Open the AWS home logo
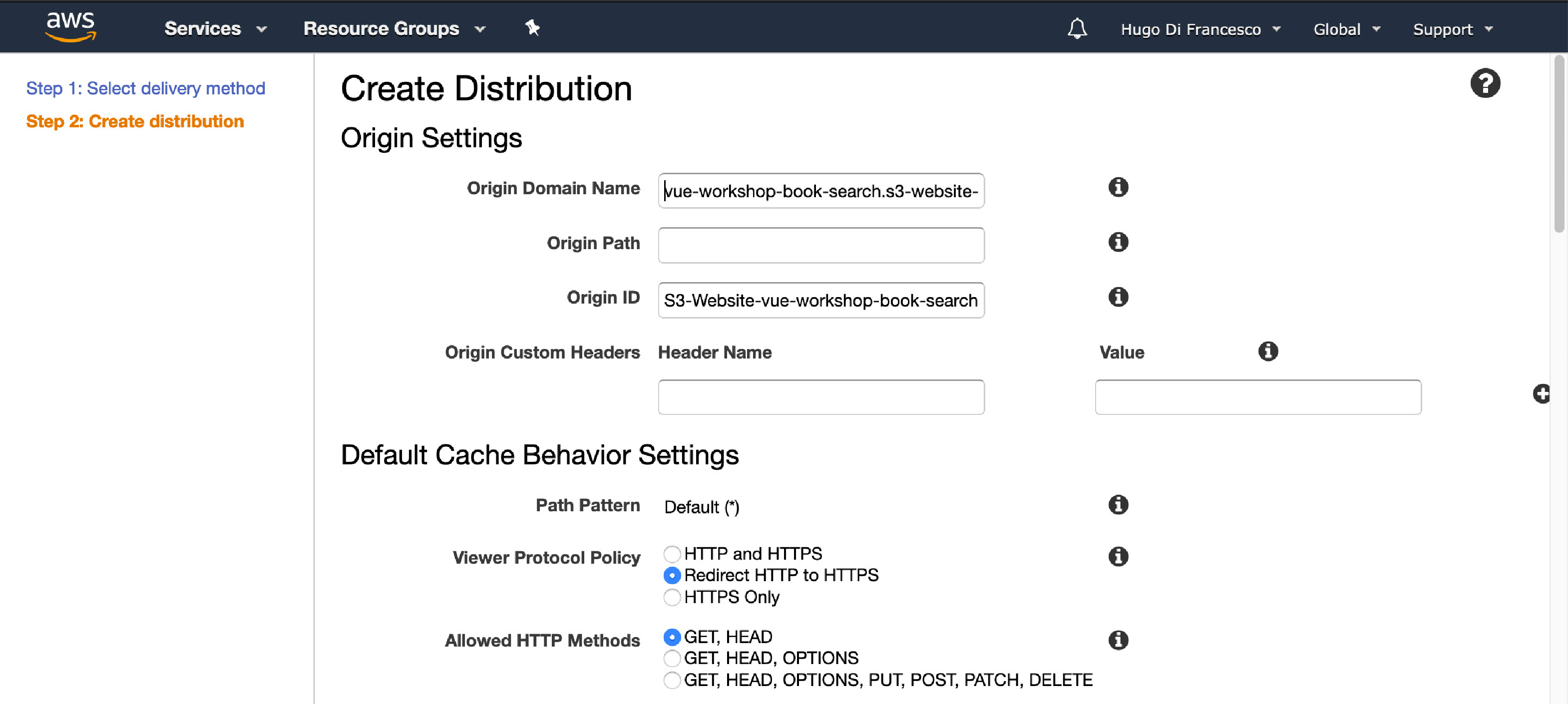The width and height of the screenshot is (1568, 704). point(70,27)
